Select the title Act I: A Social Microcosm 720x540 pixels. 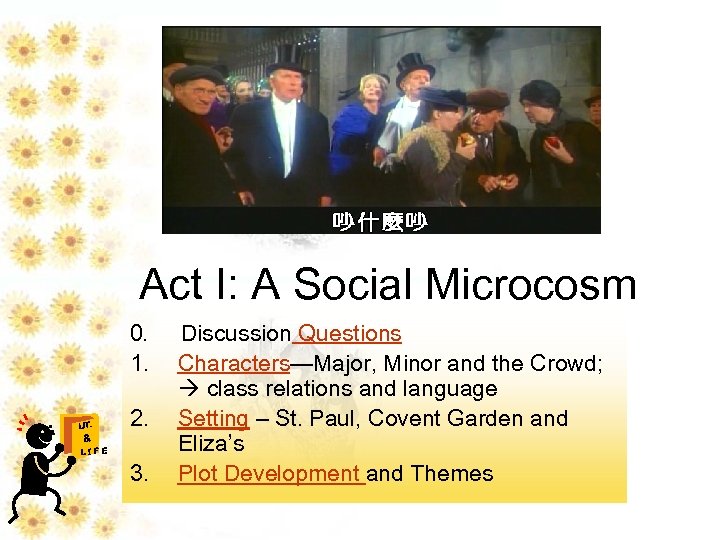point(388,284)
